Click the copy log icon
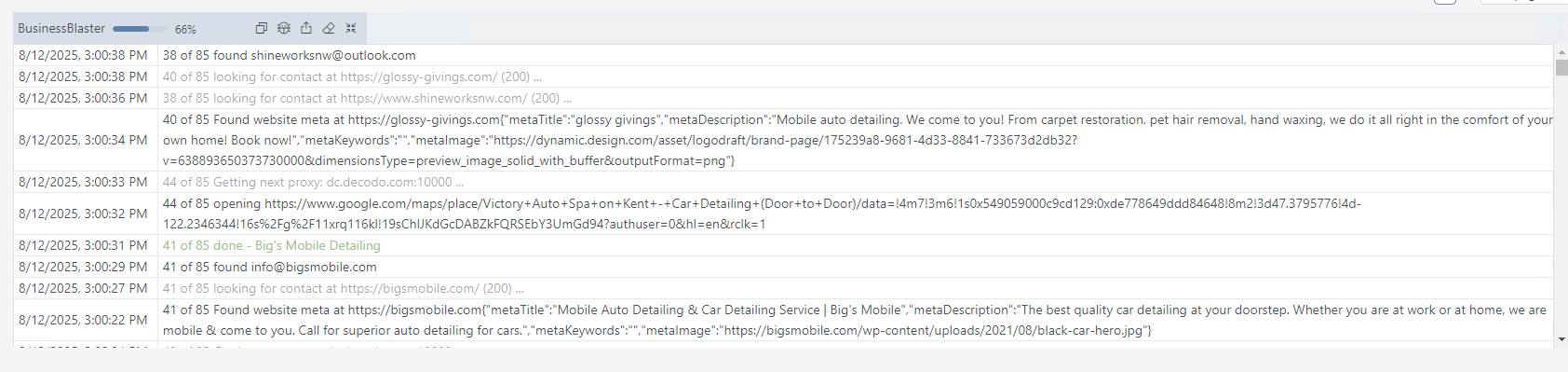Screen dimensions: 1568x372 (262, 28)
